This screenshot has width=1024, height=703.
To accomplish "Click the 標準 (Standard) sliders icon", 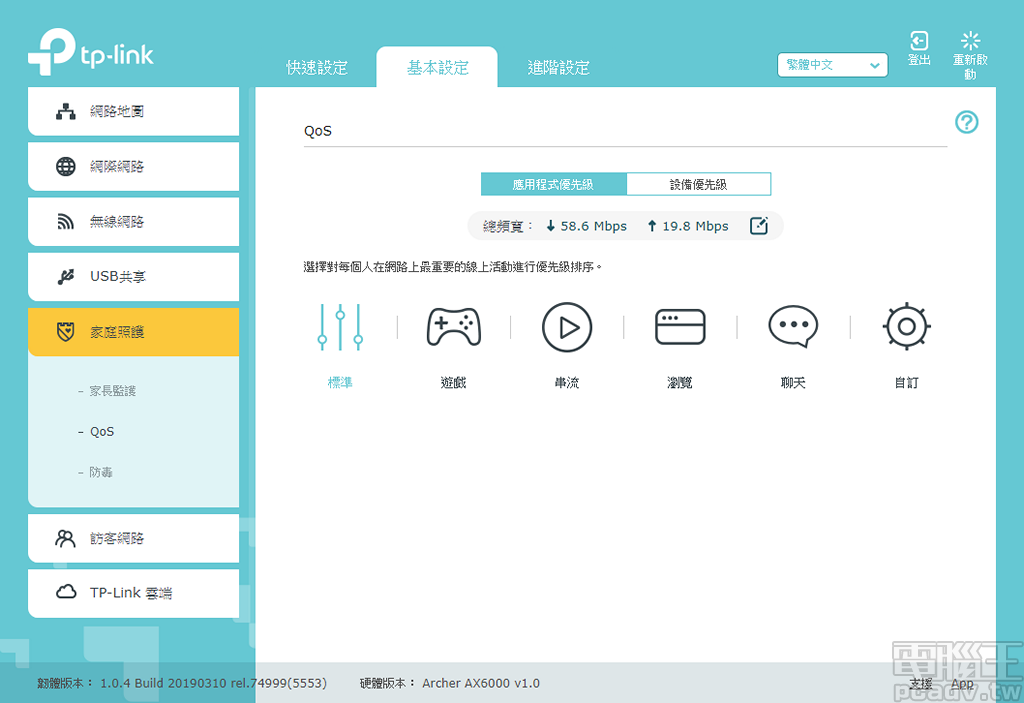I will tap(340, 326).
